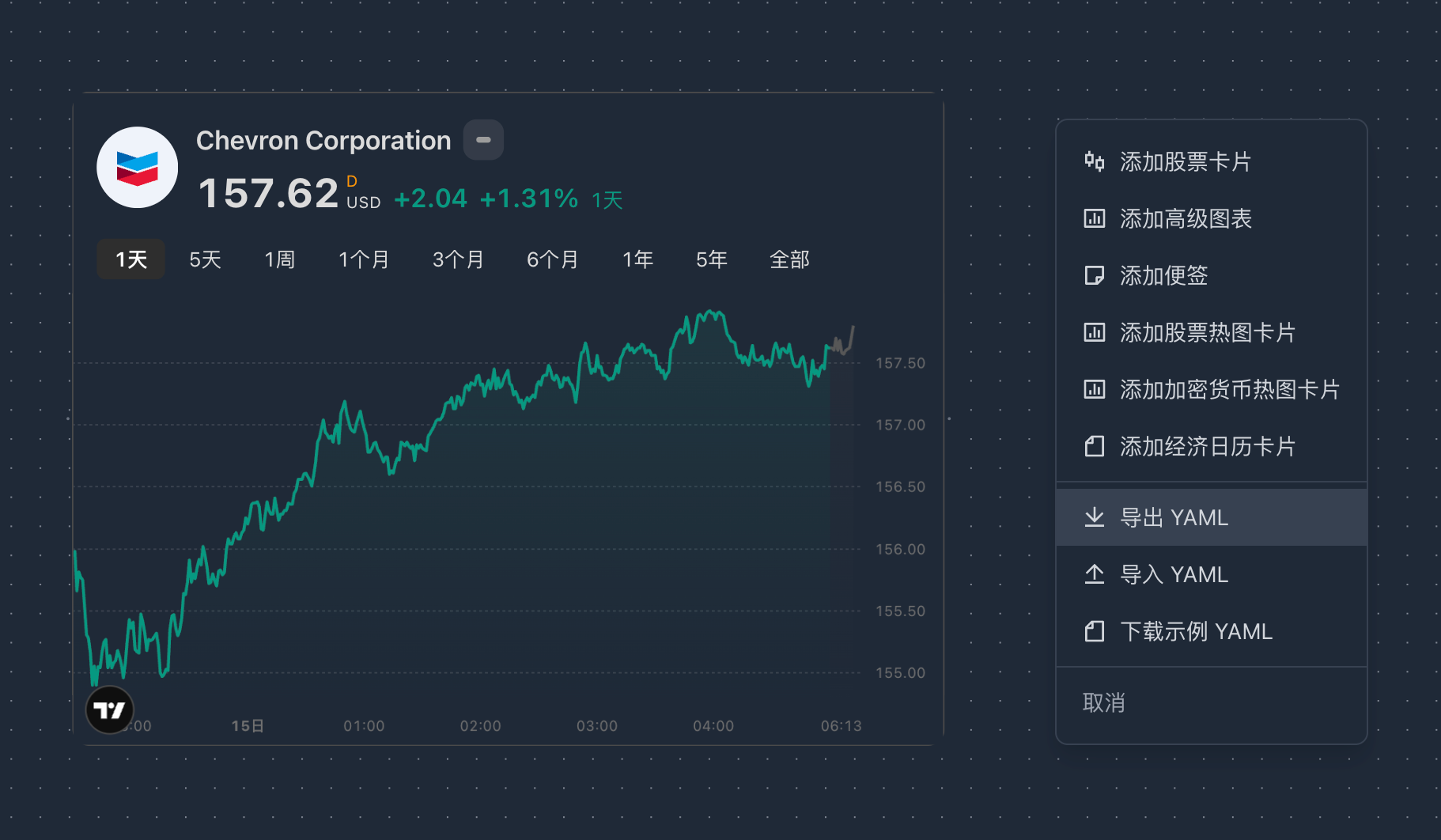Click the chart icon beside 添加高级图表
This screenshot has height=840, width=1441.
(1094, 218)
